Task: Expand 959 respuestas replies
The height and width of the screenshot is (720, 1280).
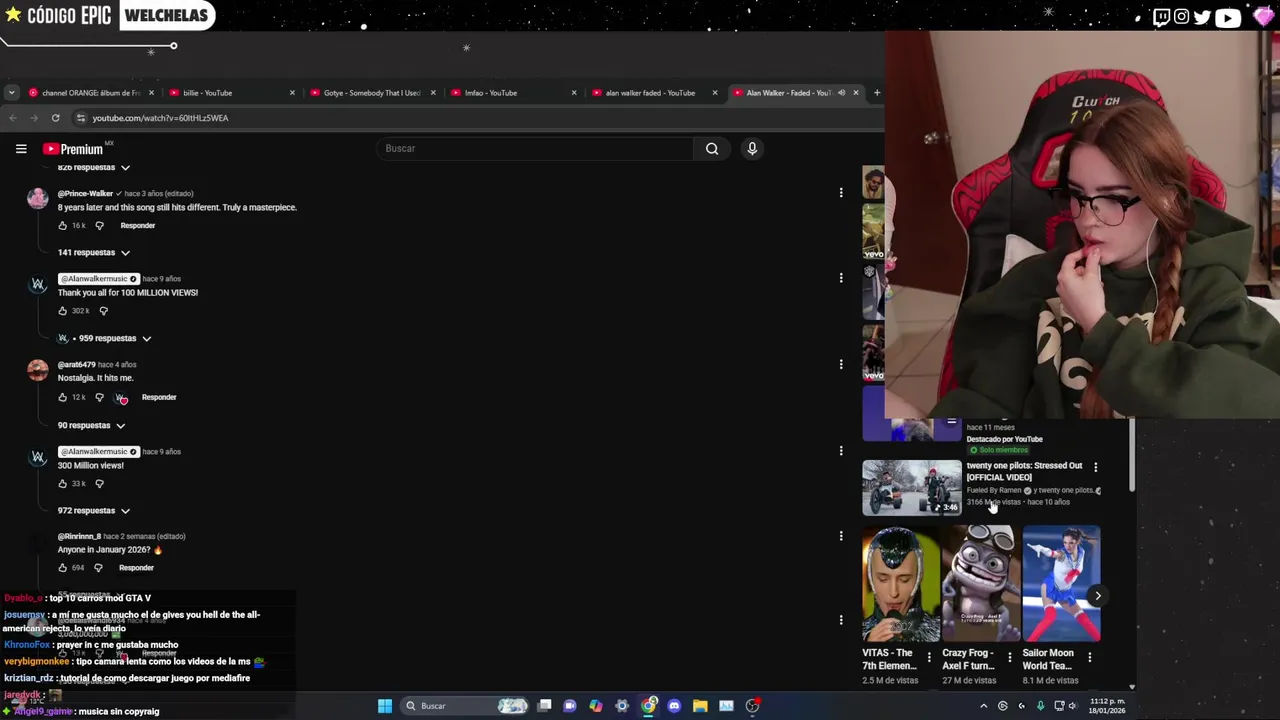Action: pos(106,339)
